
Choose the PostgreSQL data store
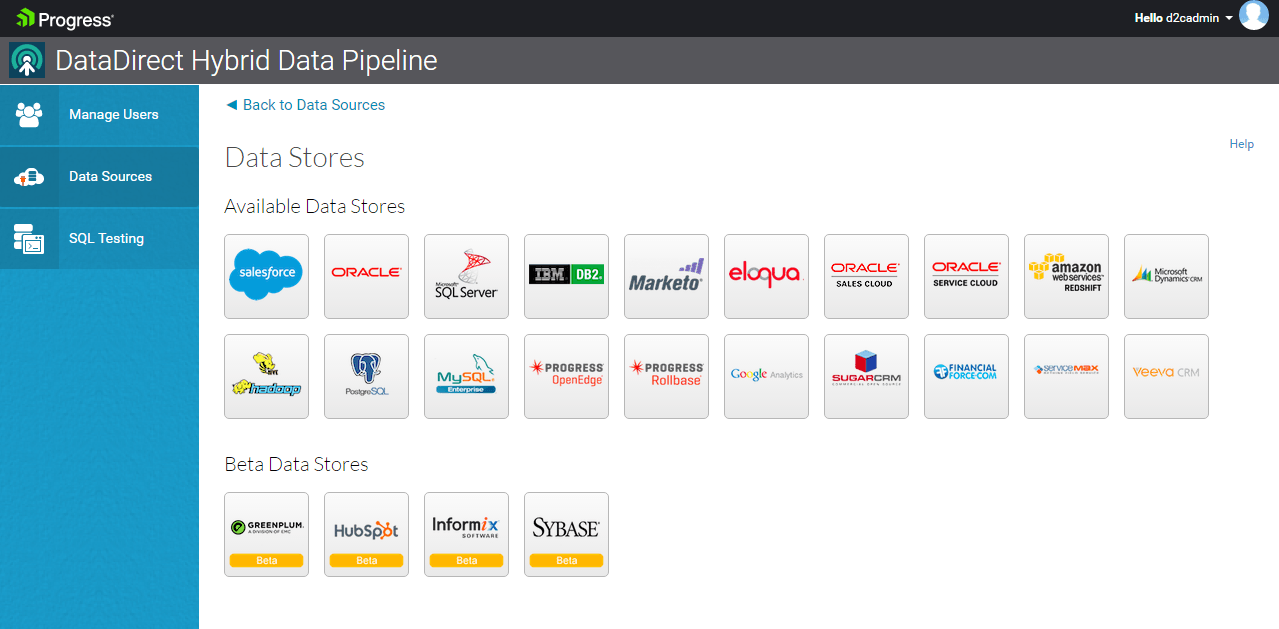point(366,376)
